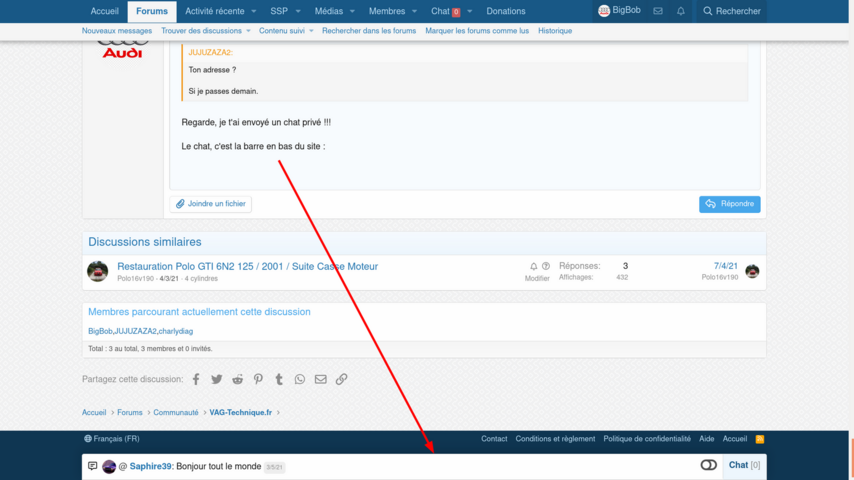Click the Répondre button
This screenshot has height=480, width=854.
coord(729,204)
